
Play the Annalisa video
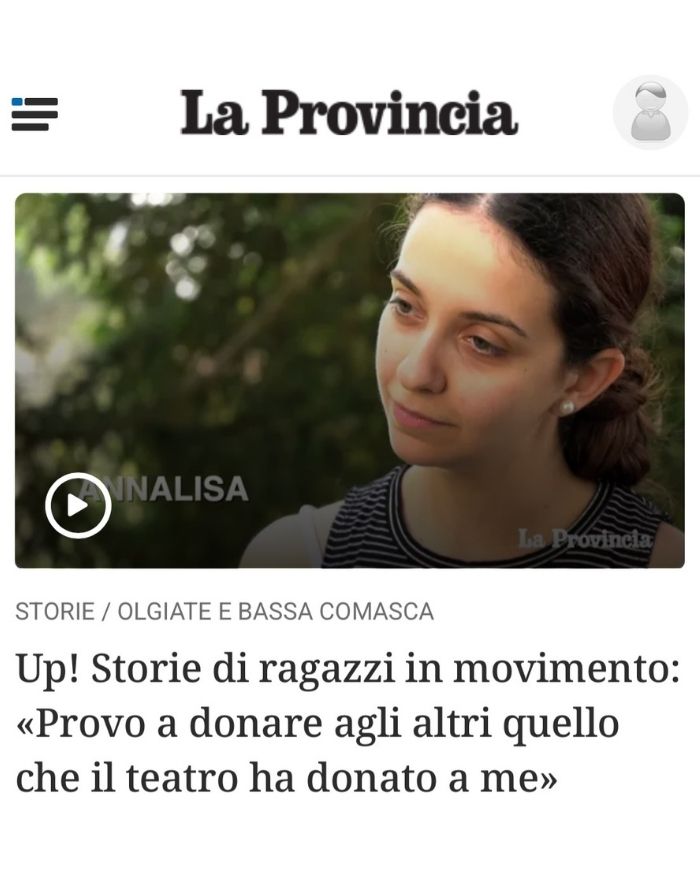point(78,505)
